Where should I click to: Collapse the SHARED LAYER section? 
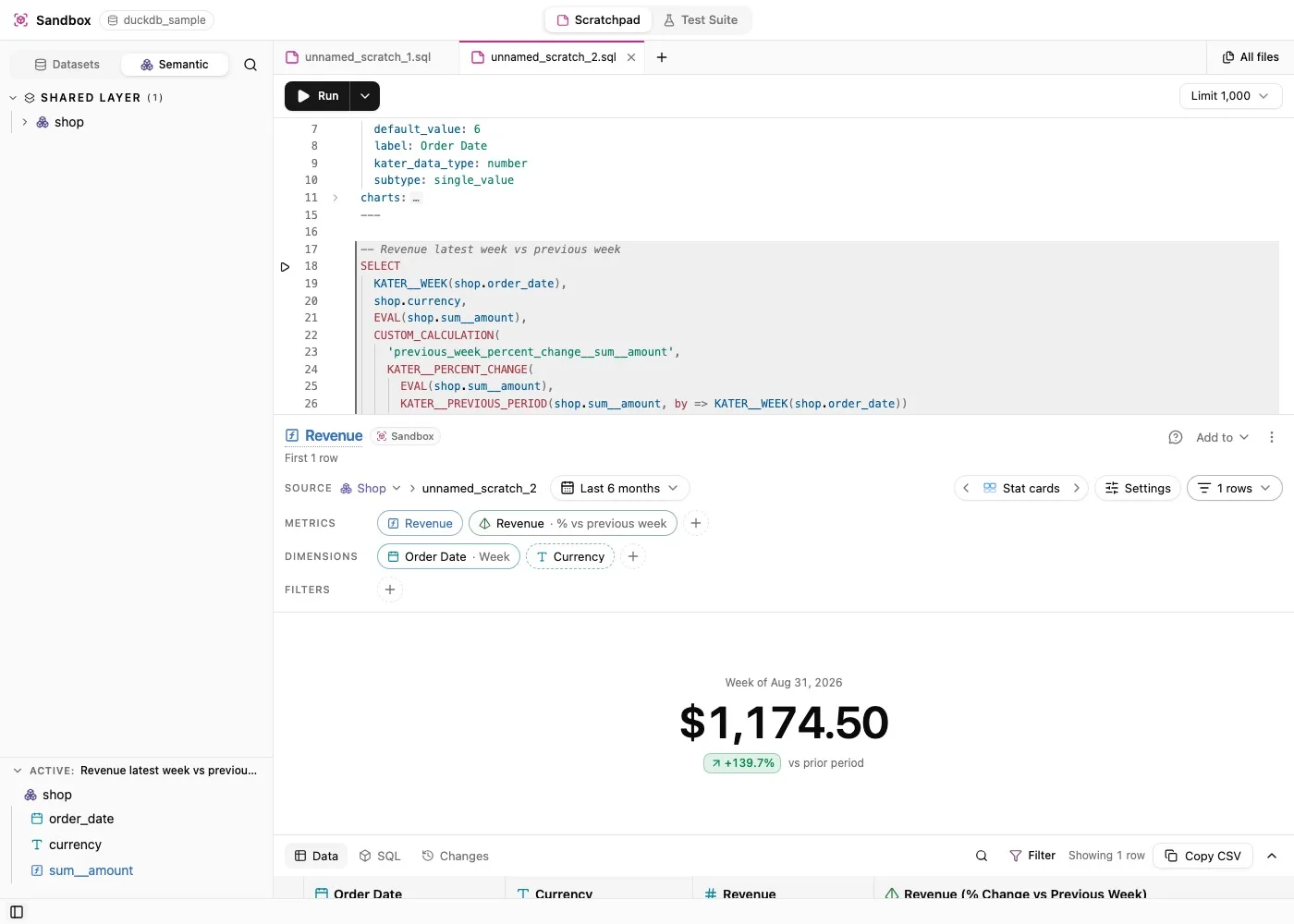pos(13,98)
